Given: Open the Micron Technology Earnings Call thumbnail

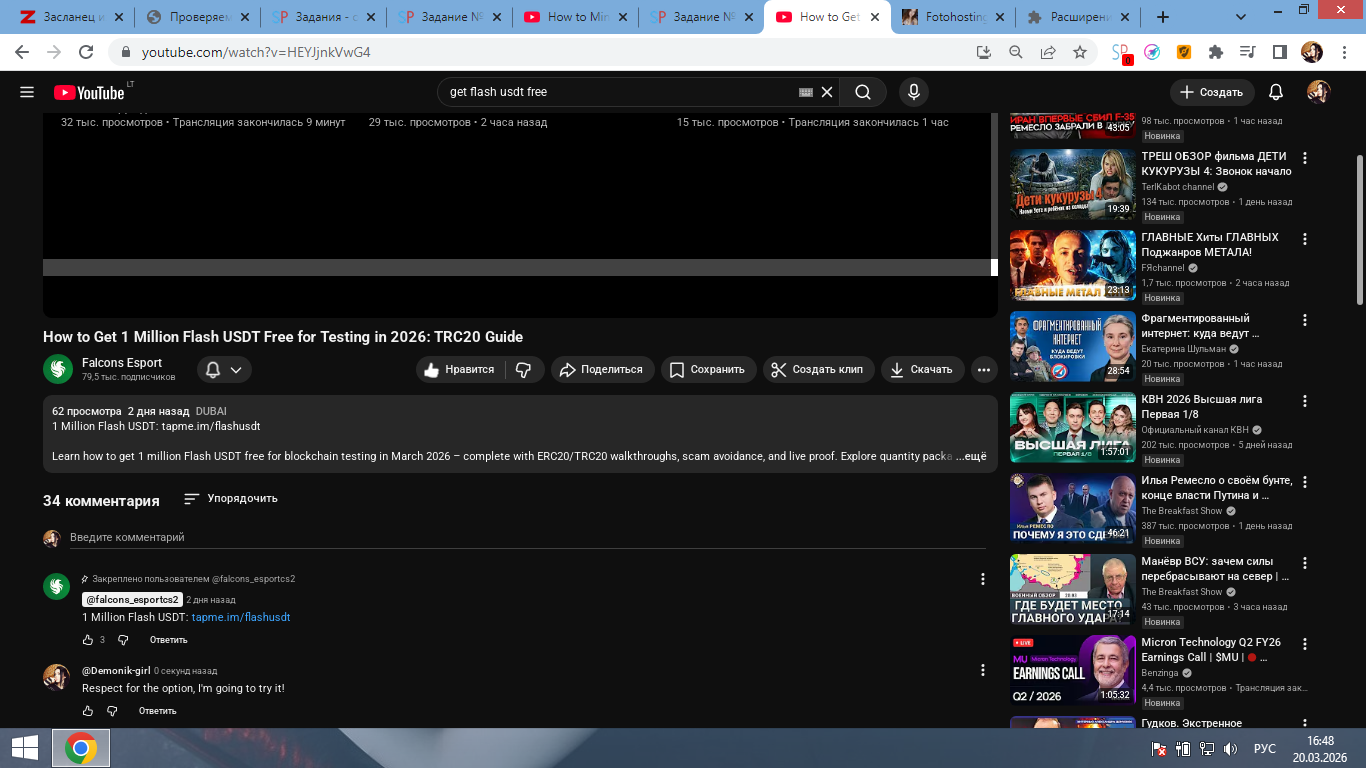Looking at the screenshot, I should [x=1073, y=670].
